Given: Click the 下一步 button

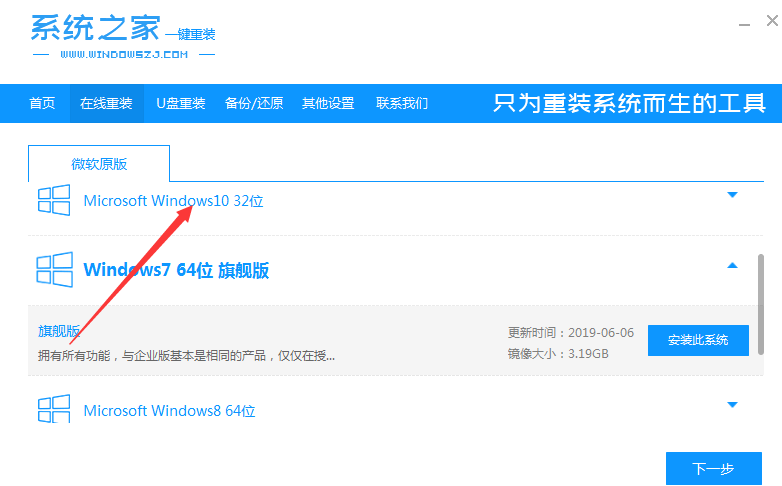Looking at the screenshot, I should click(713, 468).
